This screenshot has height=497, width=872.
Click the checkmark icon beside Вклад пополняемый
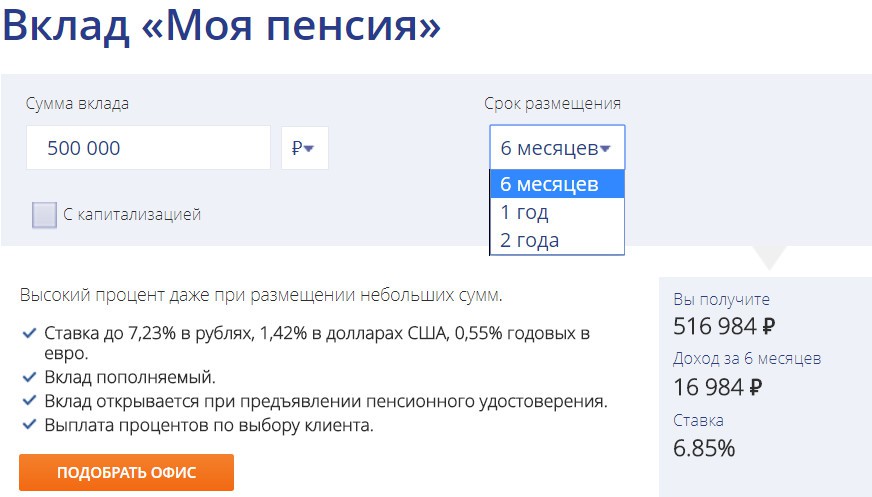[x=28, y=378]
